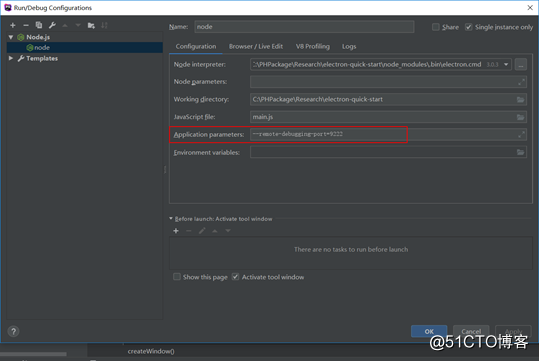Confirm with the OK button
Image resolution: width=539 pixels, height=361 pixels.
click(x=429, y=331)
